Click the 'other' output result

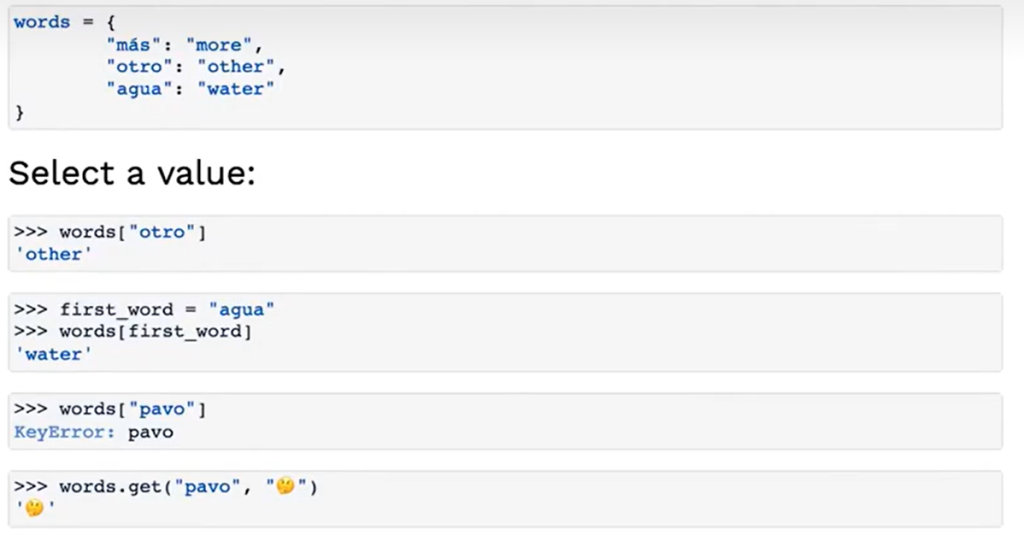pyautogui.click(x=53, y=254)
